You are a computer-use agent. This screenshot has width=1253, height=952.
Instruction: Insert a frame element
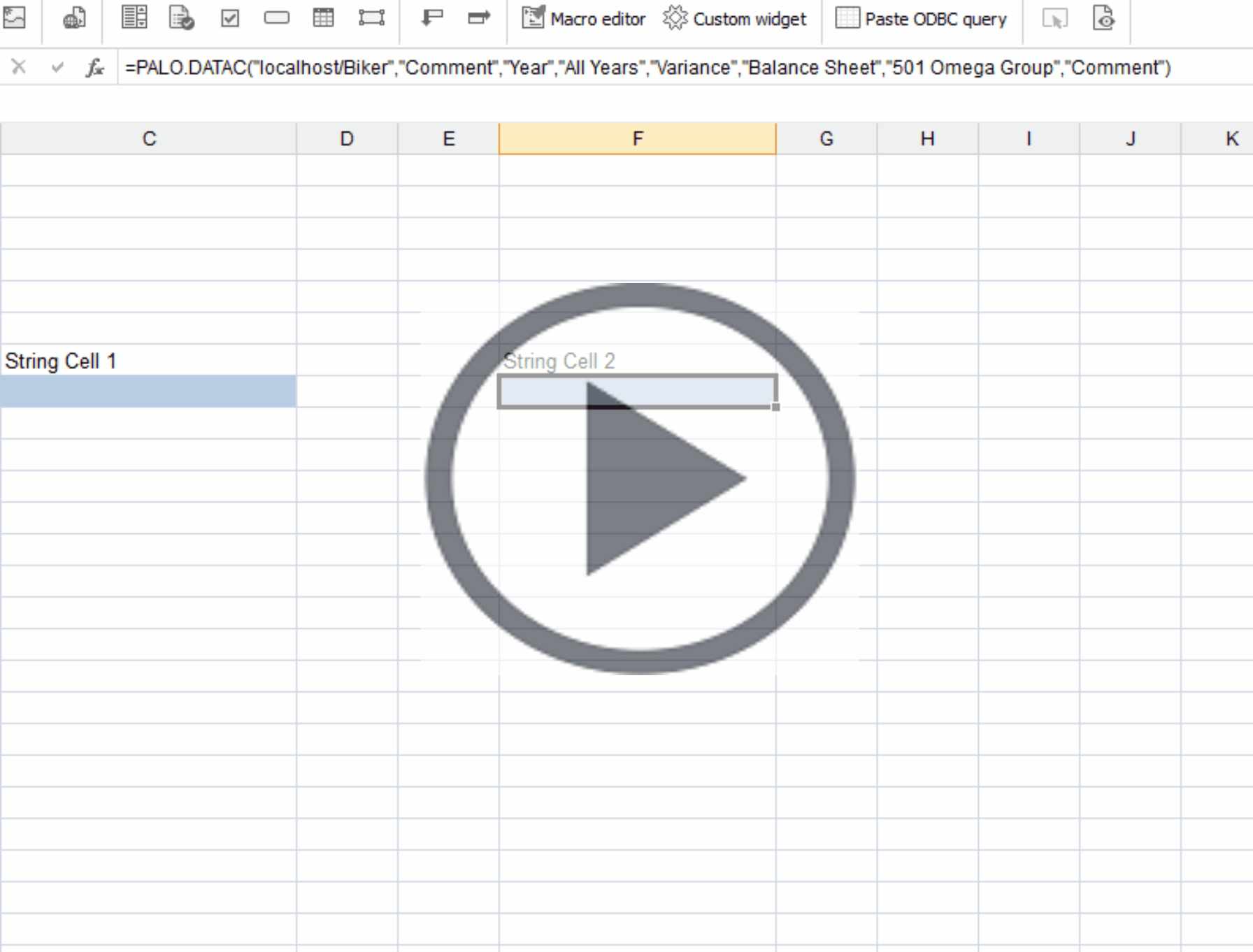tap(373, 19)
